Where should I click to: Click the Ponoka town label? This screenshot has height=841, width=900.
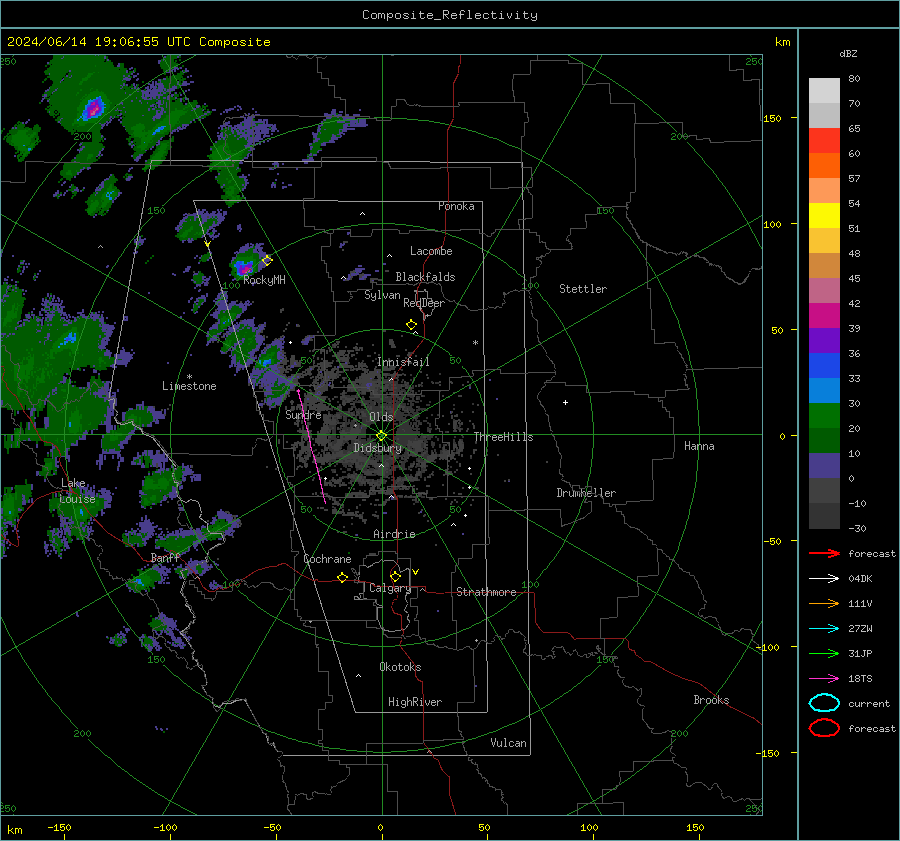(456, 206)
